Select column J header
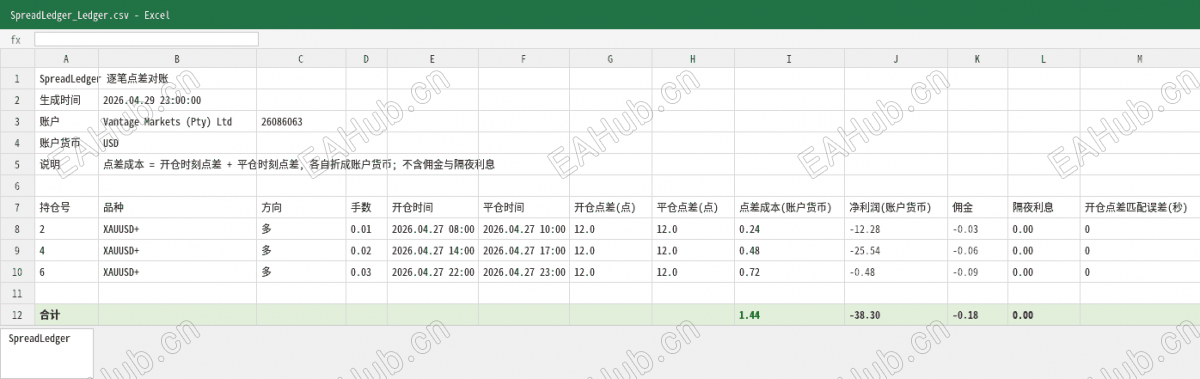 click(x=896, y=59)
